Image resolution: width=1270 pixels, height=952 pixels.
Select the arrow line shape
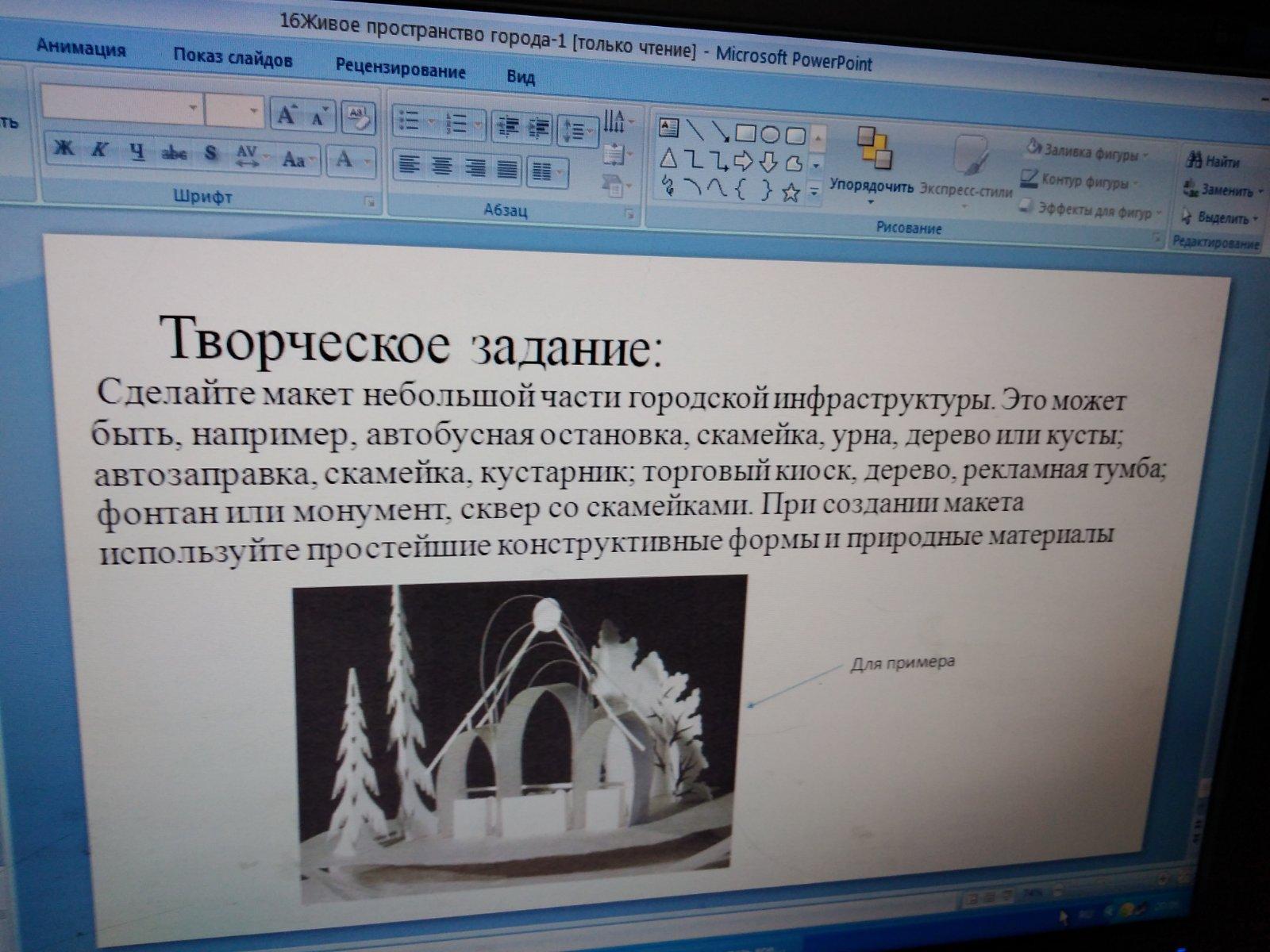[x=720, y=130]
